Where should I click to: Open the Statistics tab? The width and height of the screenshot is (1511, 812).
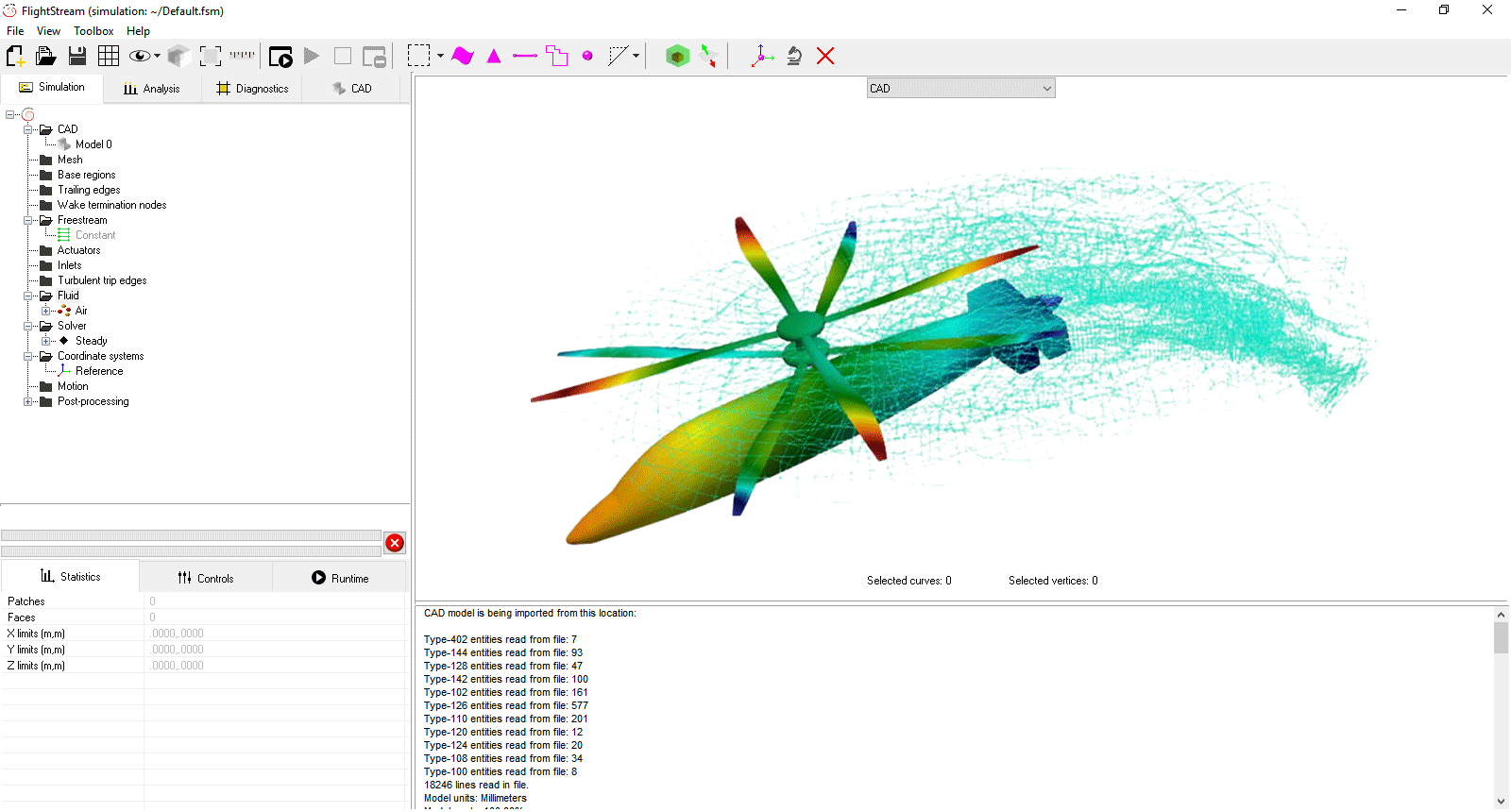coord(70,576)
